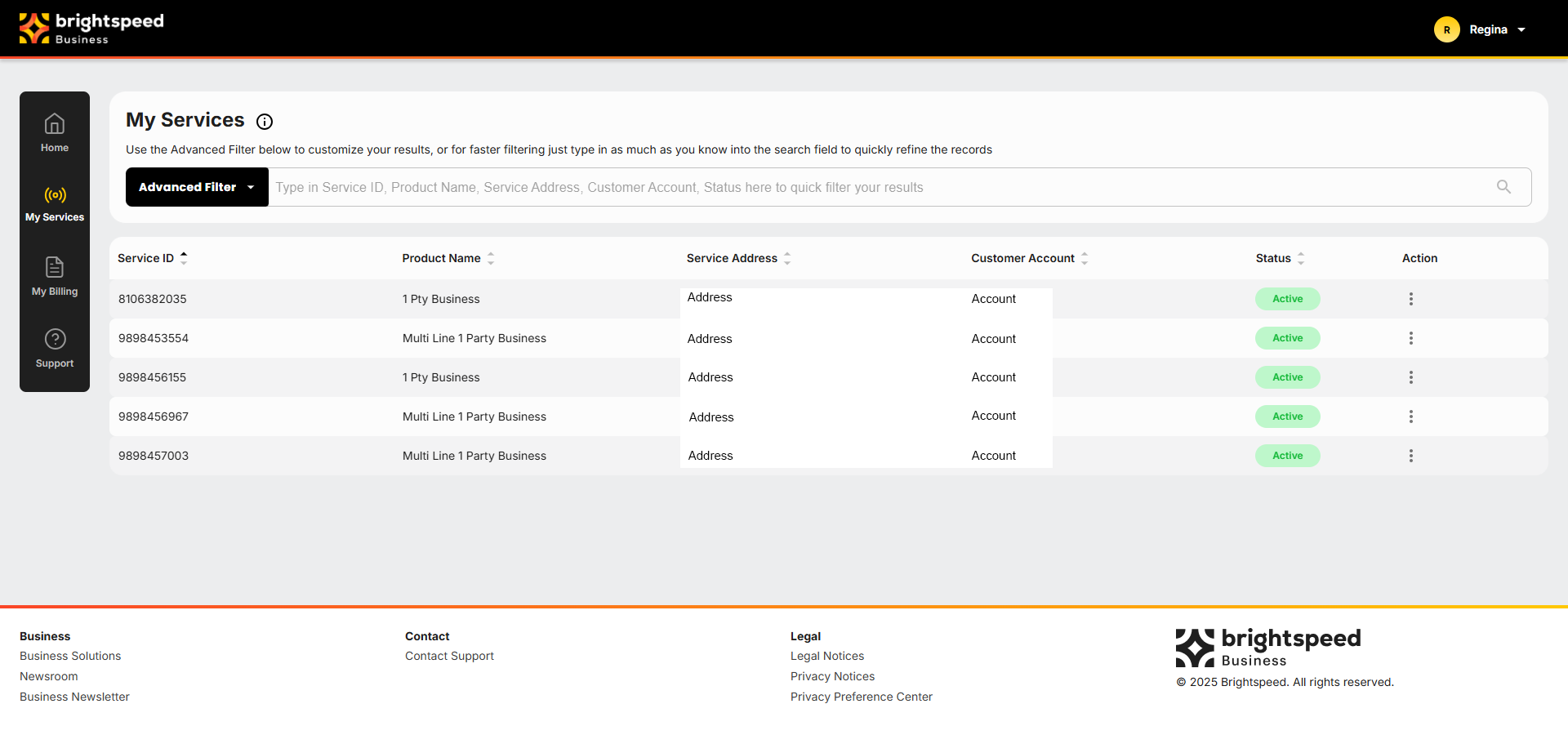Click the Brightspeed Business header logo

[91, 28]
